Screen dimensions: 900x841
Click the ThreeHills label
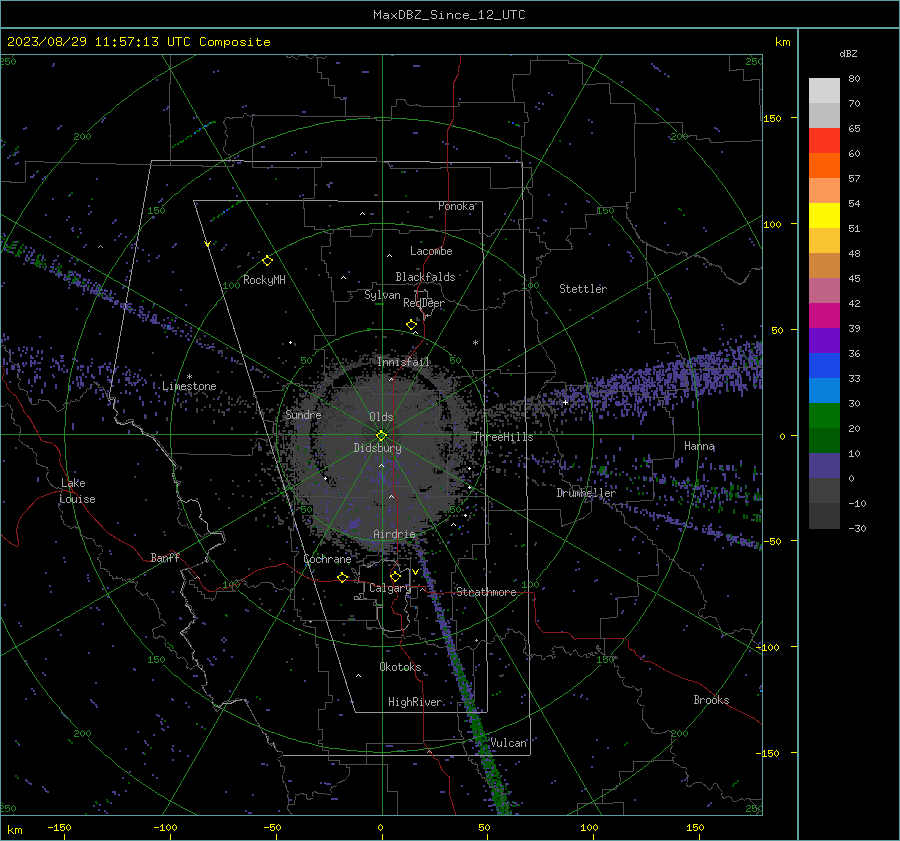[503, 437]
